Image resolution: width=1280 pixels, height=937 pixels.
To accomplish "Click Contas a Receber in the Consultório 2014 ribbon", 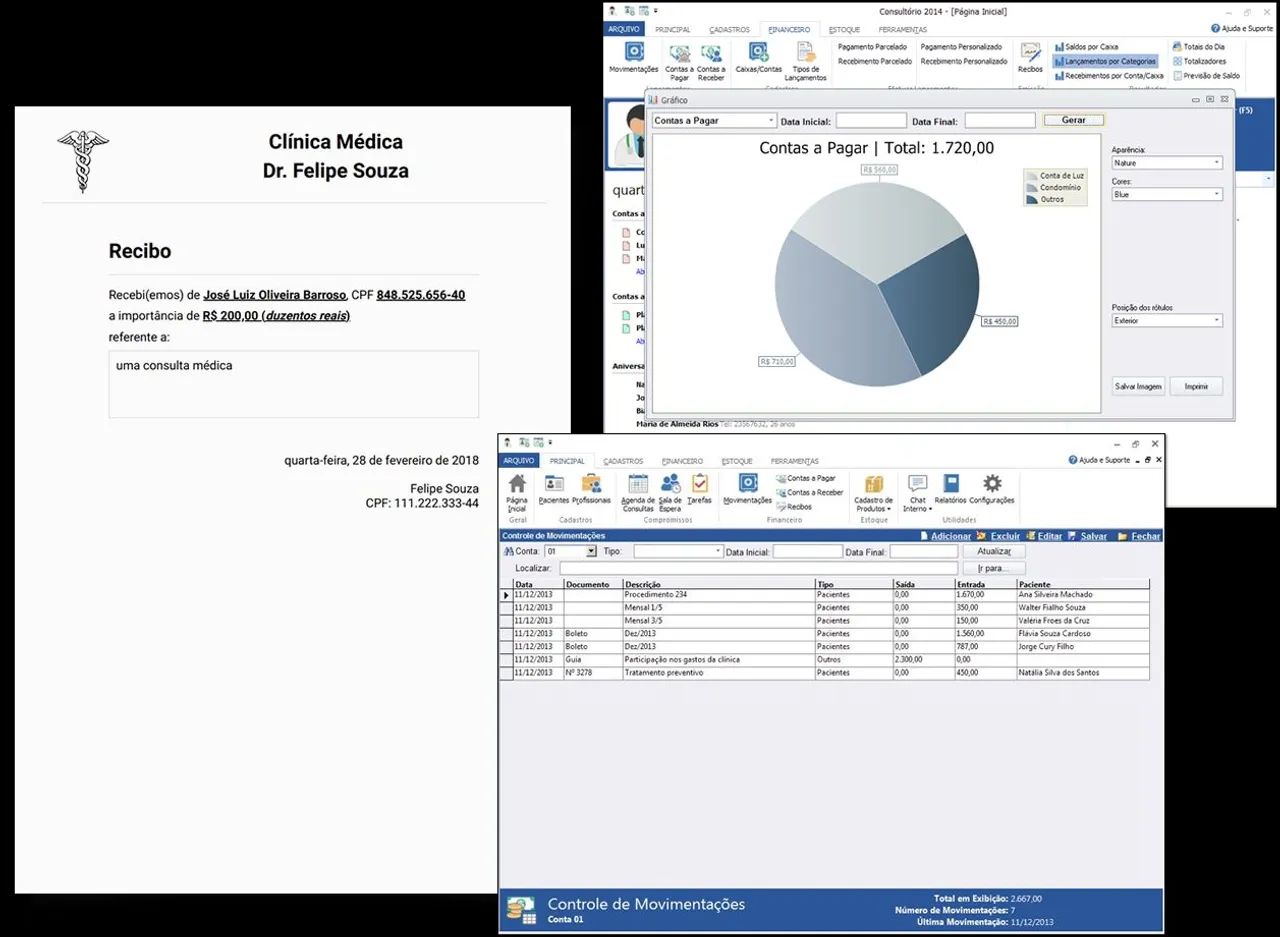I will point(711,61).
